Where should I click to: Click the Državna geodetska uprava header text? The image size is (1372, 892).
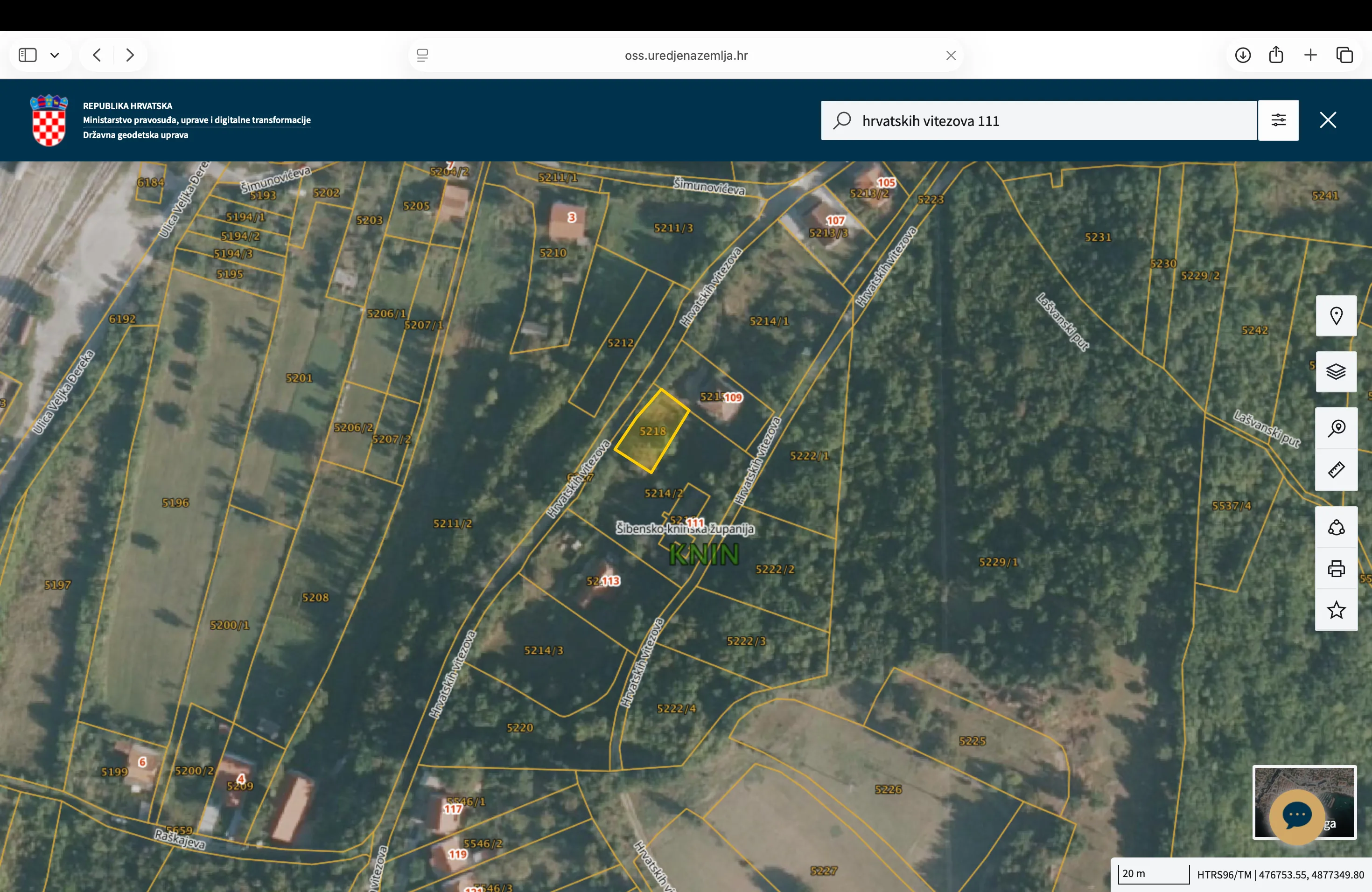135,135
